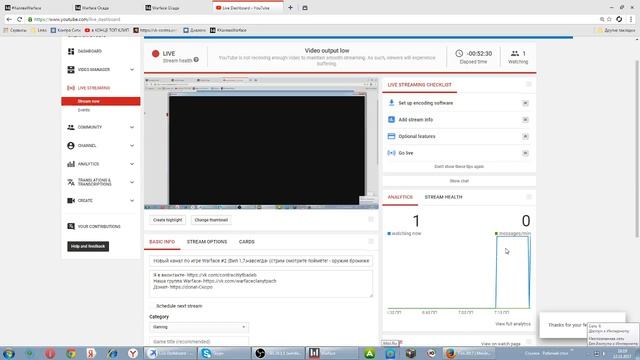Click Help and feedback button

click(x=88, y=246)
